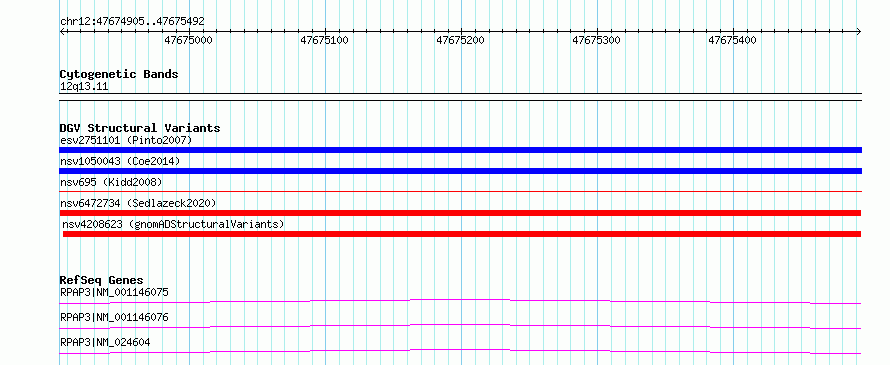890x365 pixels.
Task: Click the 47675300 ruler tick label
Action: pos(597,41)
